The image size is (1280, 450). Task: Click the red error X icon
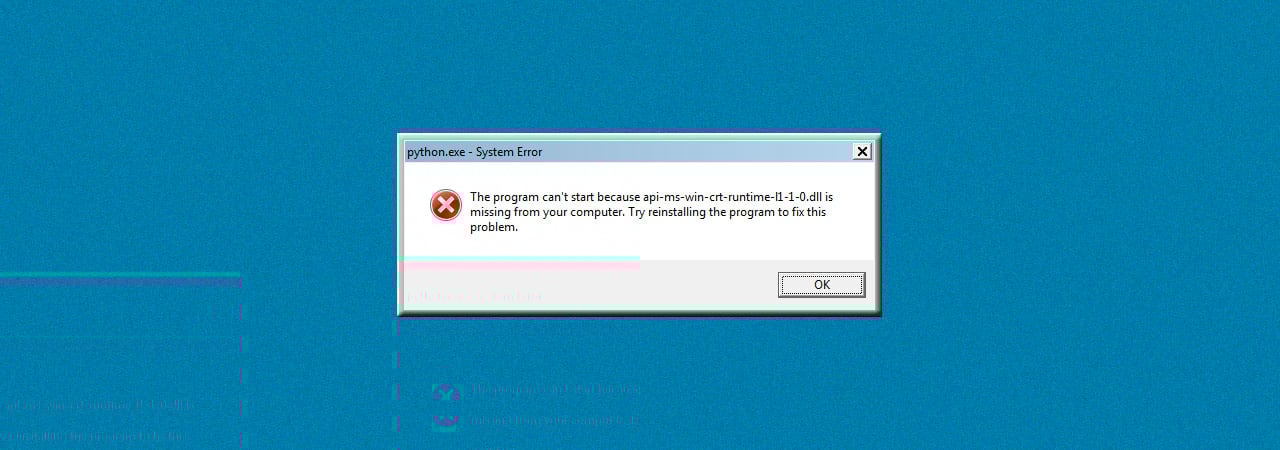pos(446,205)
